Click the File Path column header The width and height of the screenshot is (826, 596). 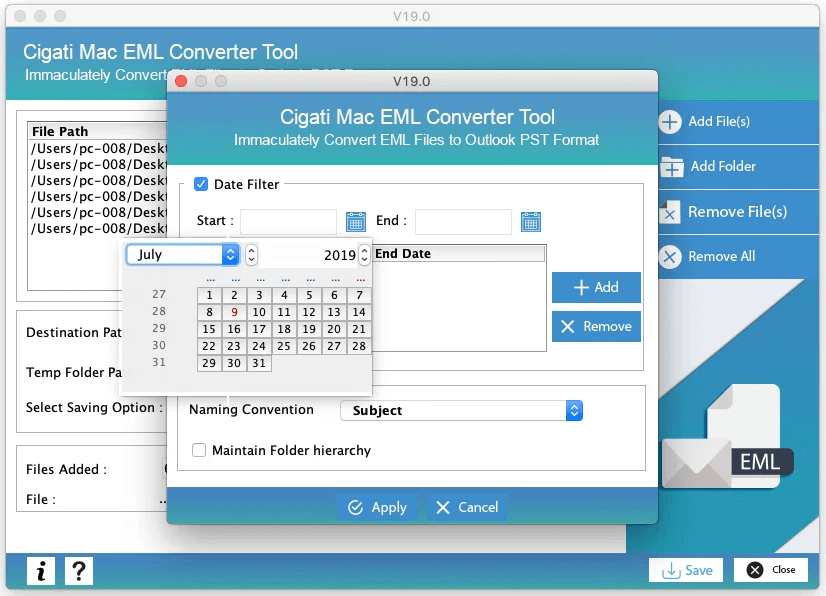[97, 131]
